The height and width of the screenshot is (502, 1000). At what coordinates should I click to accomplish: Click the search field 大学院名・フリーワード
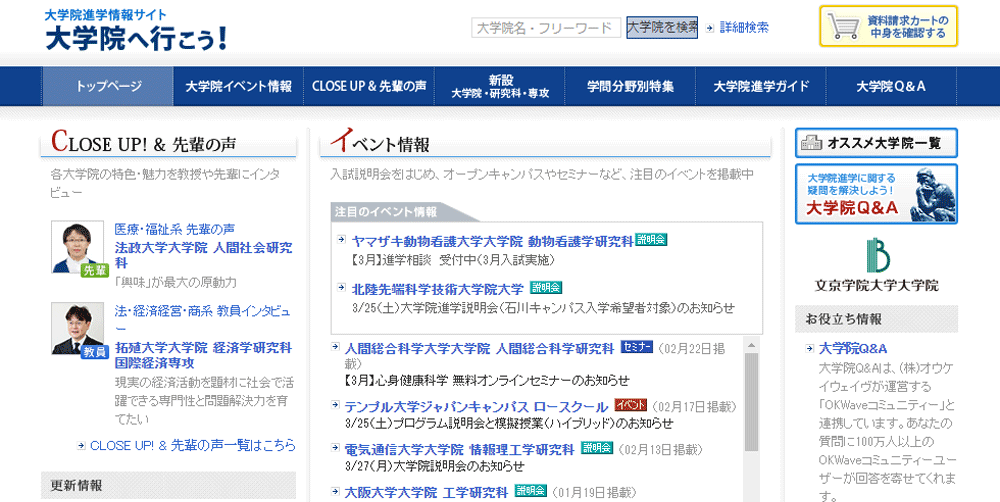(x=546, y=27)
